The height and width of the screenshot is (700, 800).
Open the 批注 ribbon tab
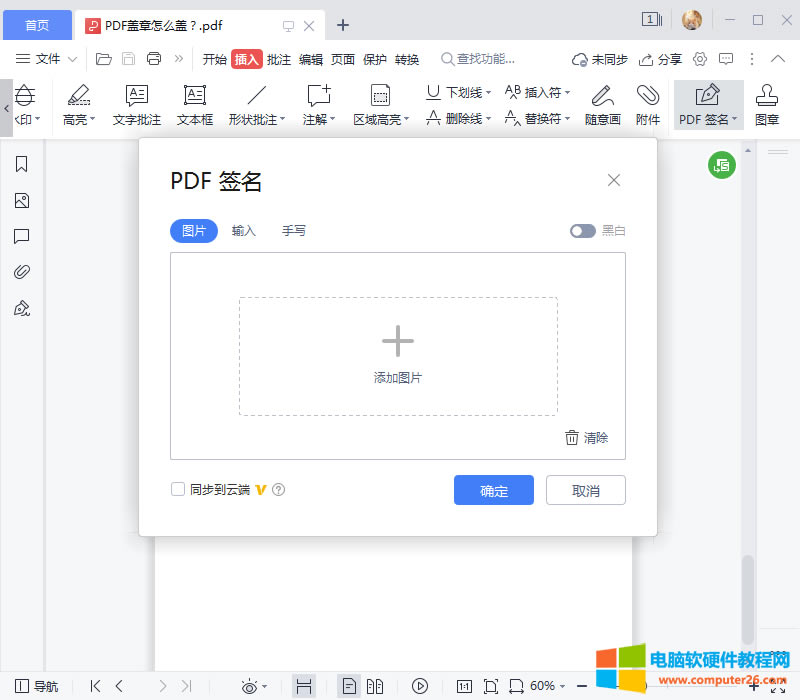279,59
